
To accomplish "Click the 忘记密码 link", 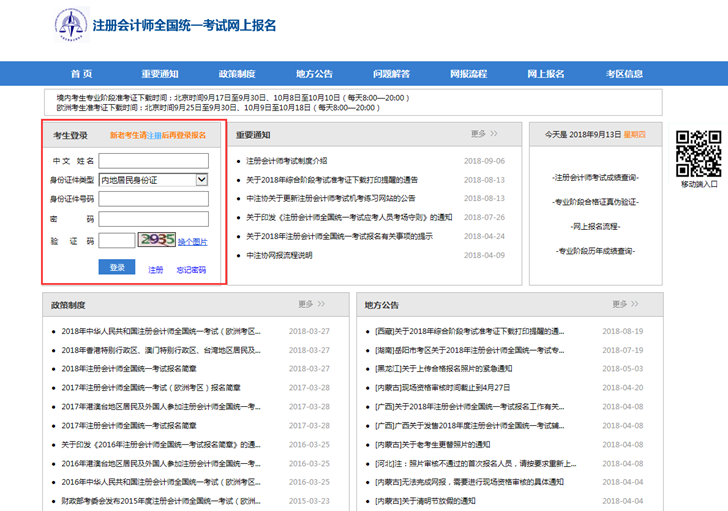I will coord(191,270).
